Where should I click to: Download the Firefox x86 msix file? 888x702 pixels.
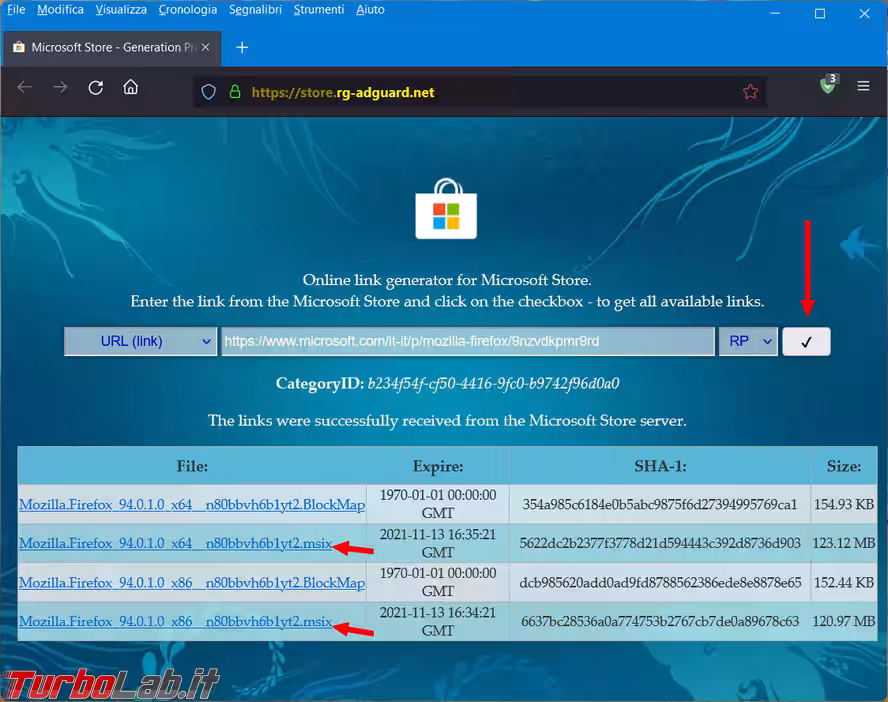point(175,621)
